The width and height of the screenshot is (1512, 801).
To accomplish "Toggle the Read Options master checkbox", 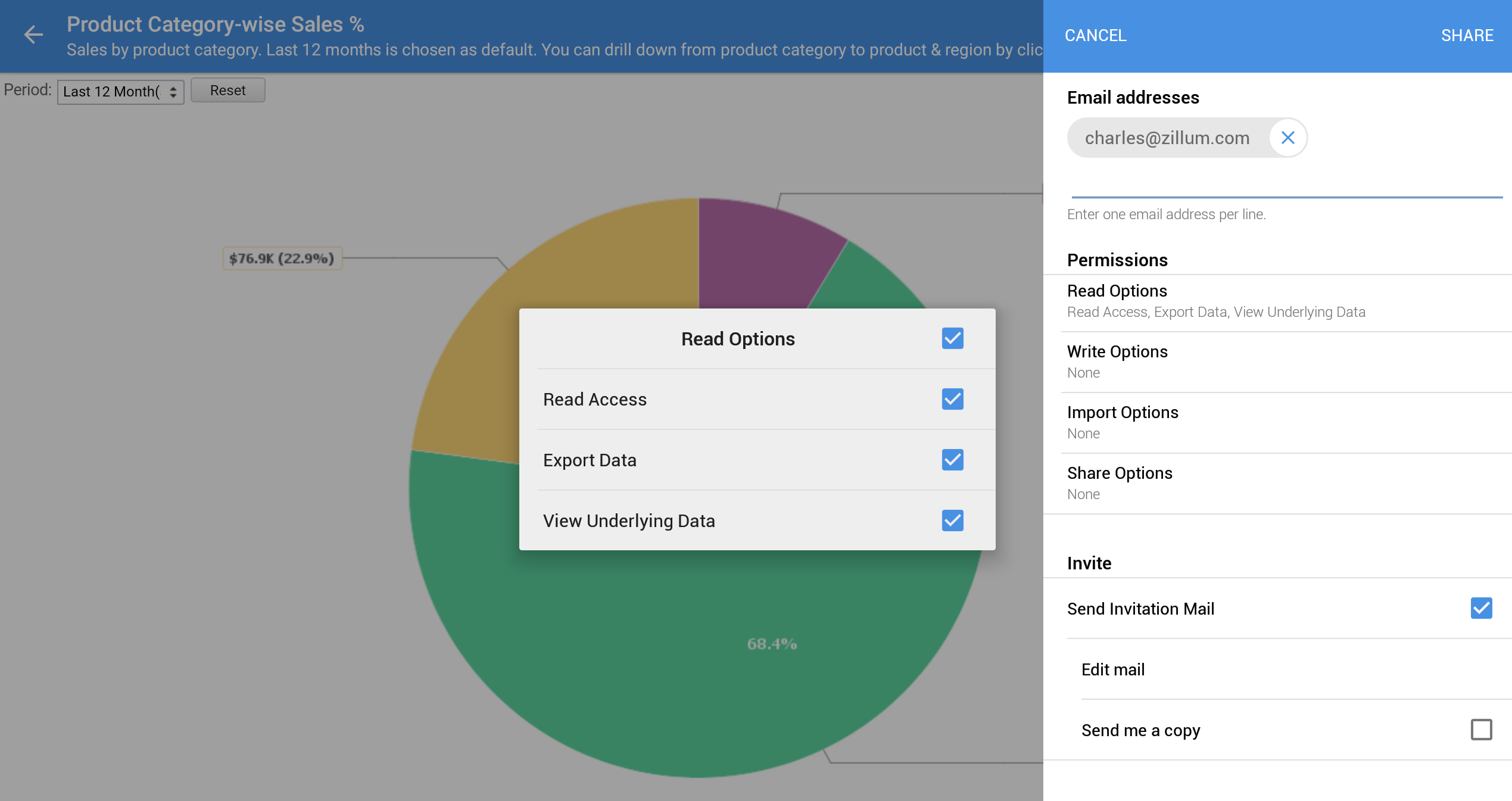I will [x=952, y=338].
